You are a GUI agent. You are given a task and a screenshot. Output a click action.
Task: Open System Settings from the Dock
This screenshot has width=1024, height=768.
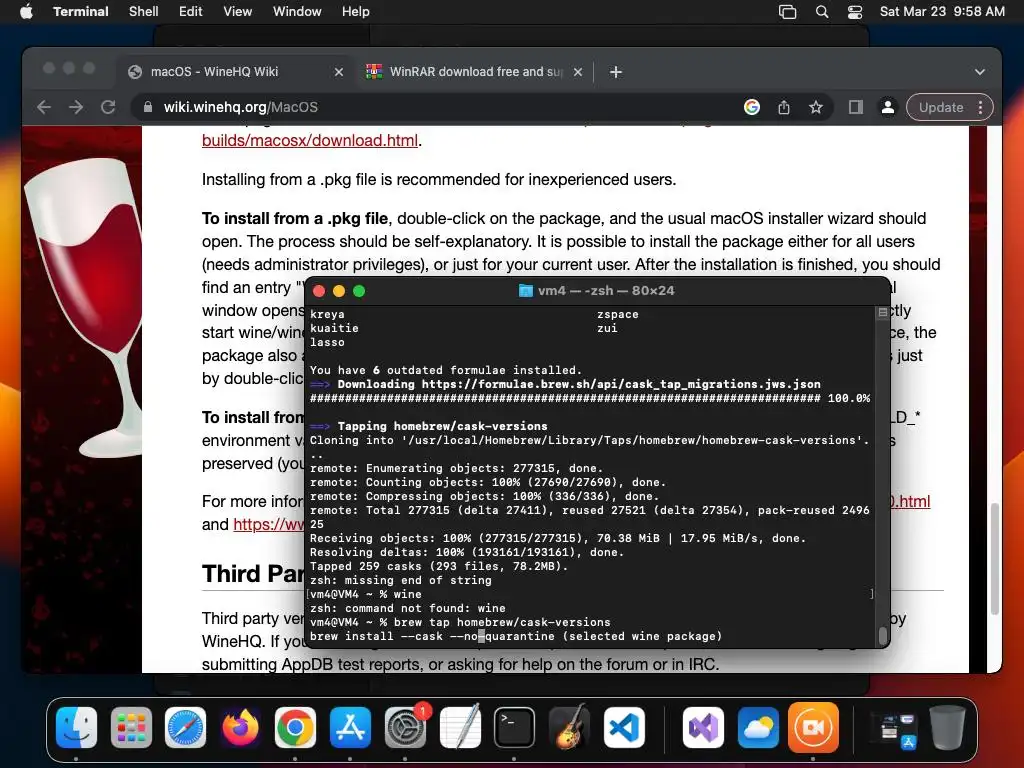[x=406, y=727]
